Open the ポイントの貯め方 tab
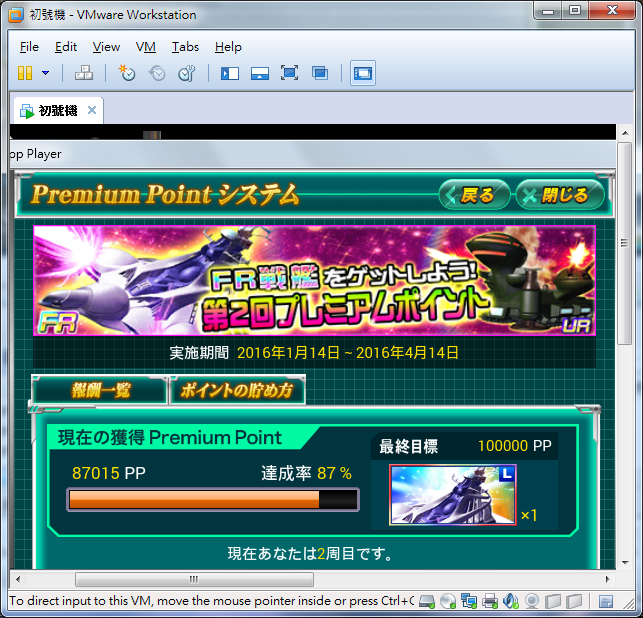 [237, 390]
